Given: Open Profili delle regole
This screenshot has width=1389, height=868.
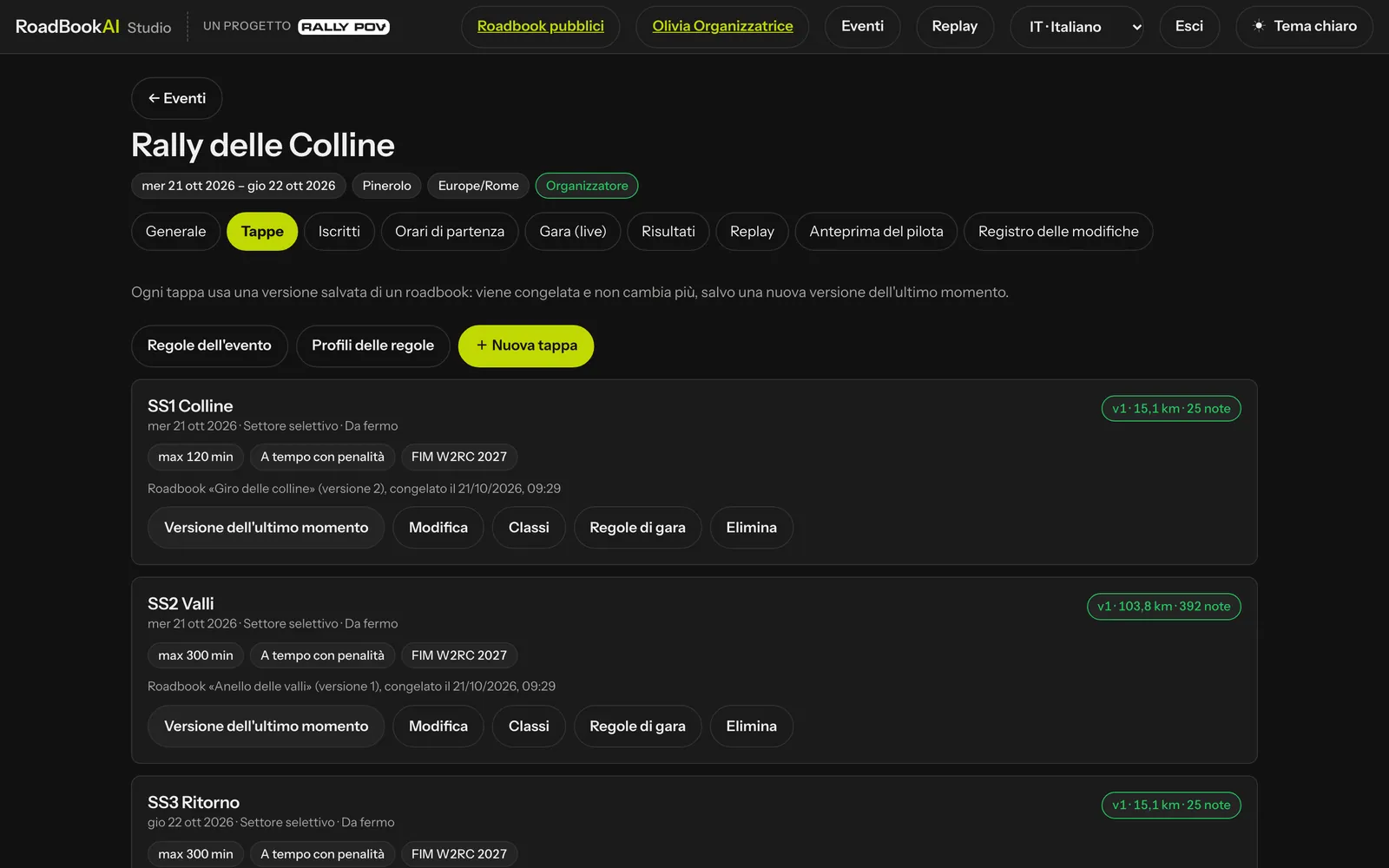Looking at the screenshot, I should click(373, 346).
